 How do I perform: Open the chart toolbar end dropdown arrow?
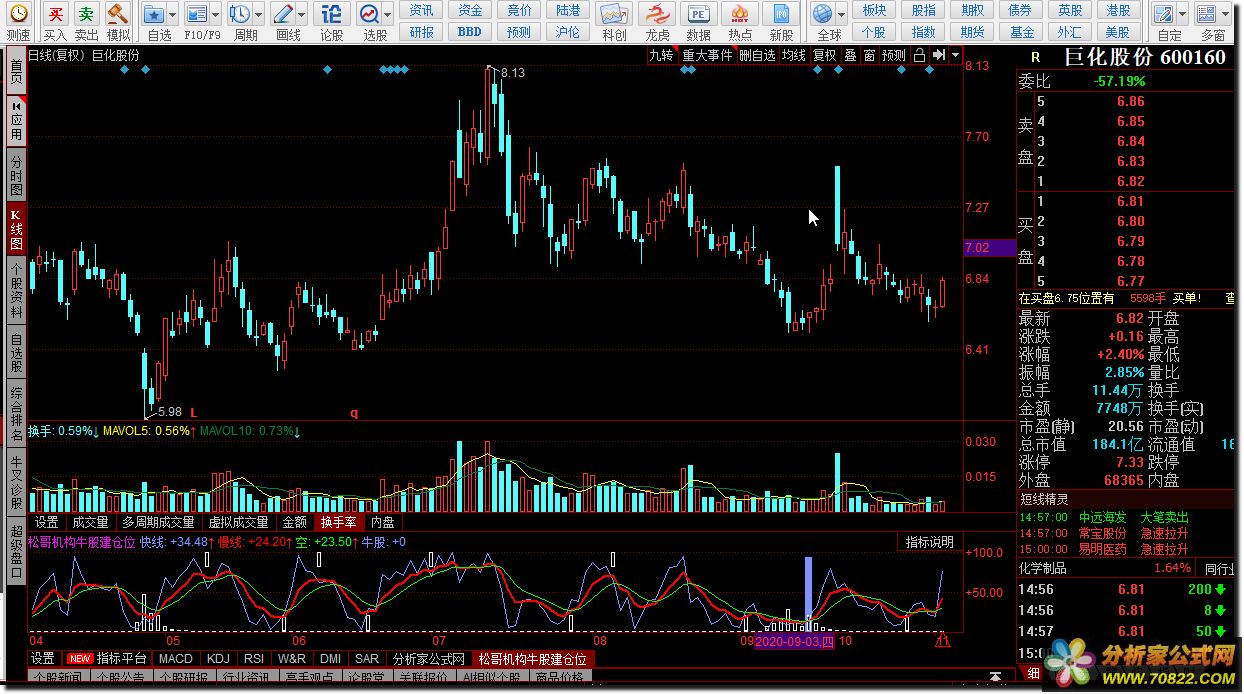pos(956,55)
